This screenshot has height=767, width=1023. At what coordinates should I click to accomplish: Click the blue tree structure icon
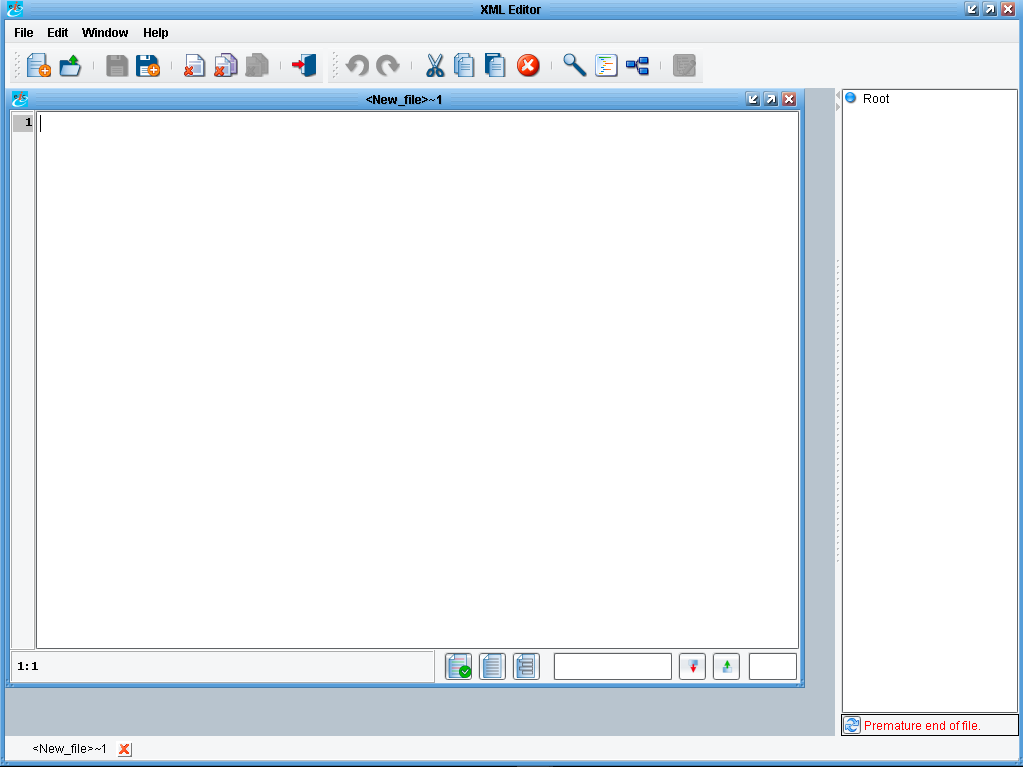tap(637, 66)
